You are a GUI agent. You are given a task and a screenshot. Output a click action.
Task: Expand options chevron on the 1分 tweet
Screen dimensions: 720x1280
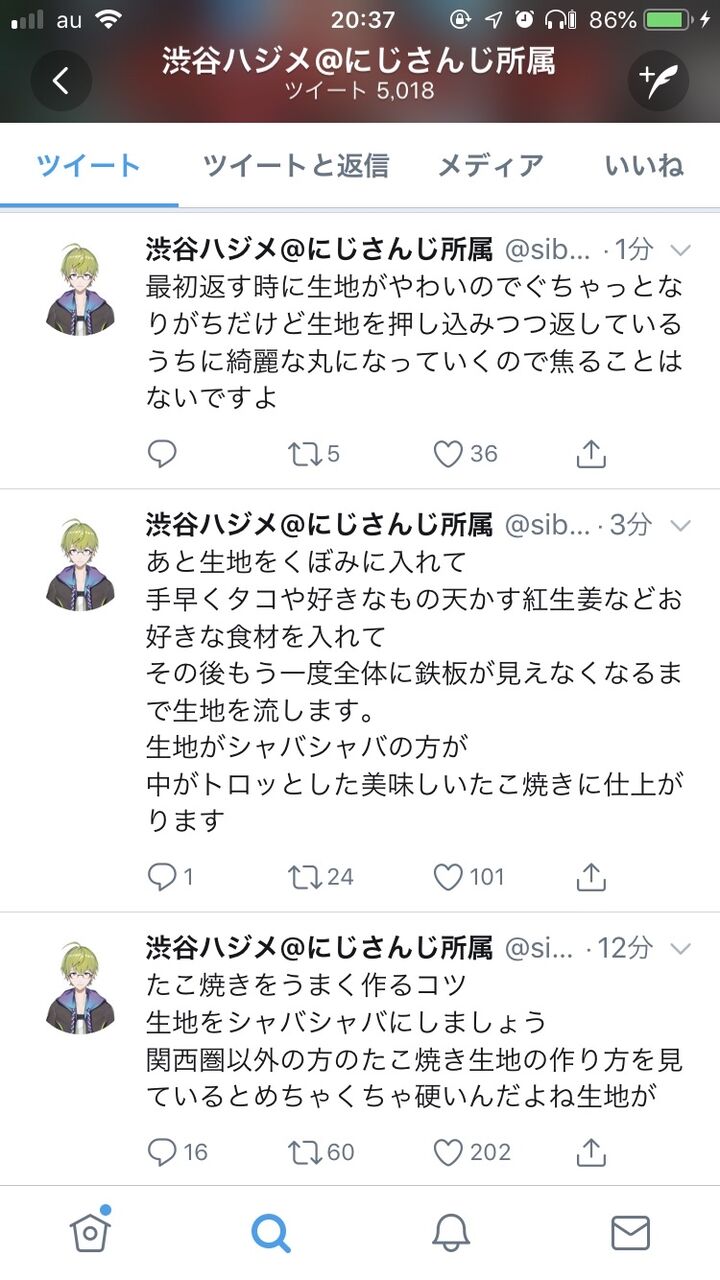coord(680,250)
